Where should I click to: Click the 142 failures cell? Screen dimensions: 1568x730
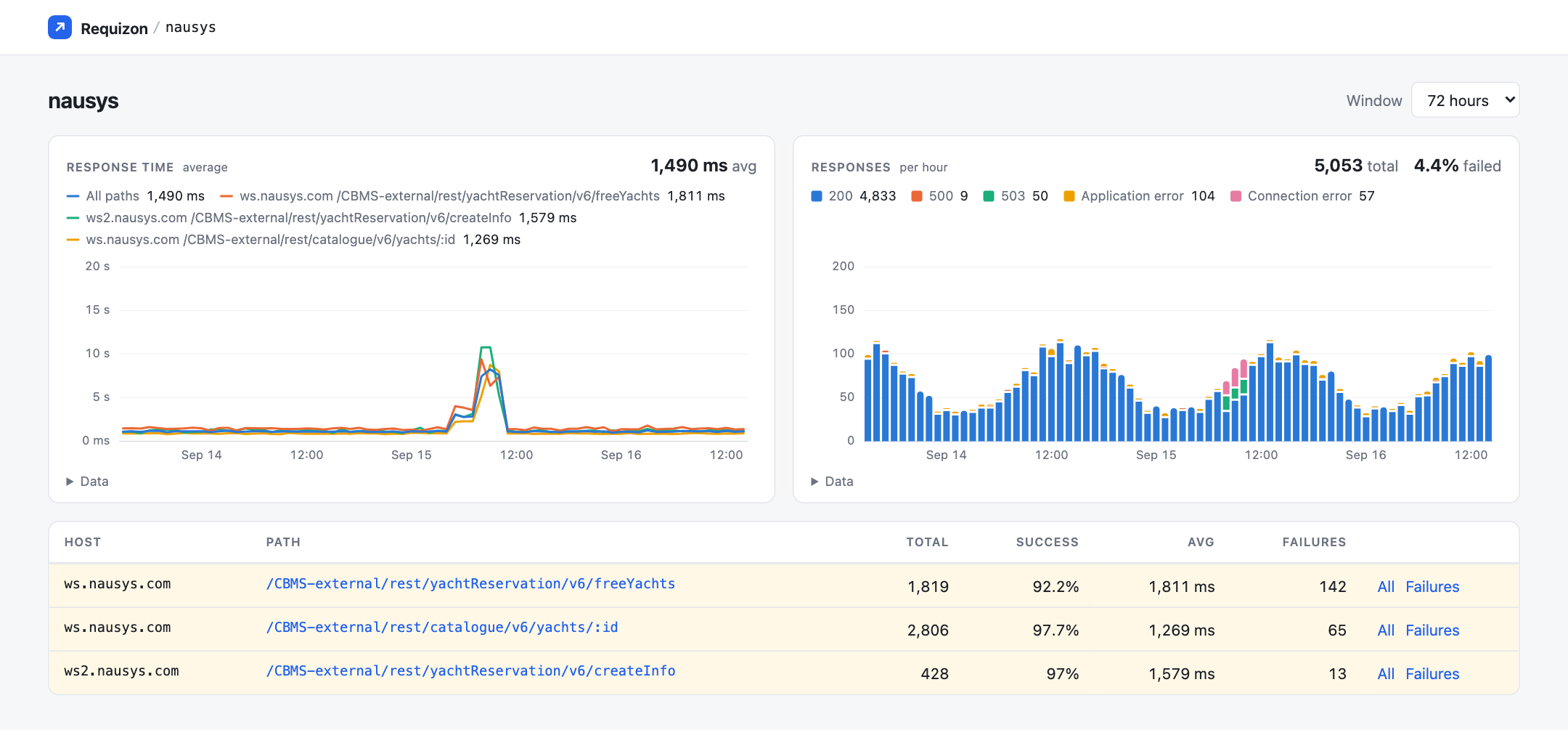[x=1332, y=587]
